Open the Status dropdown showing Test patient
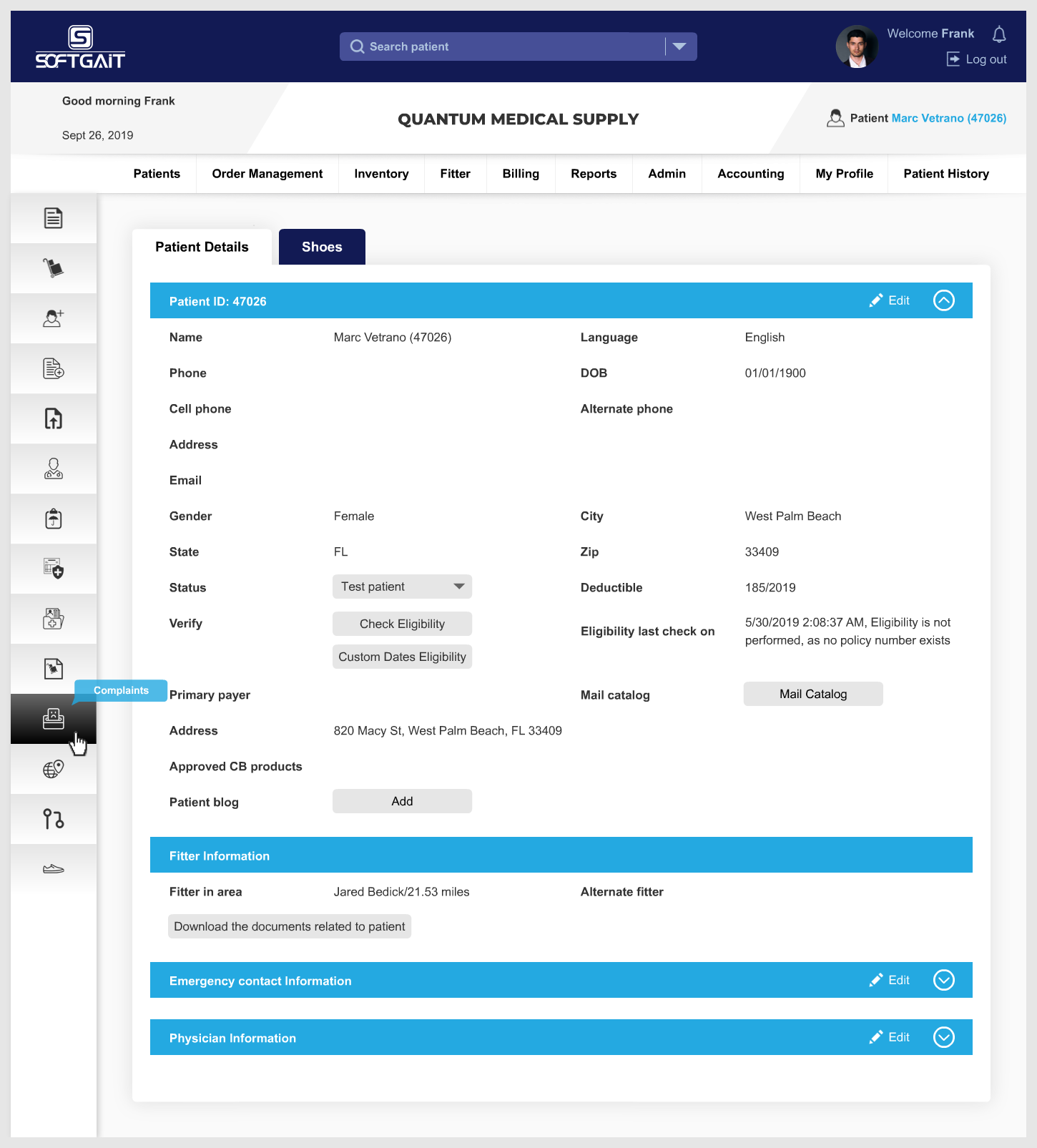 402,587
